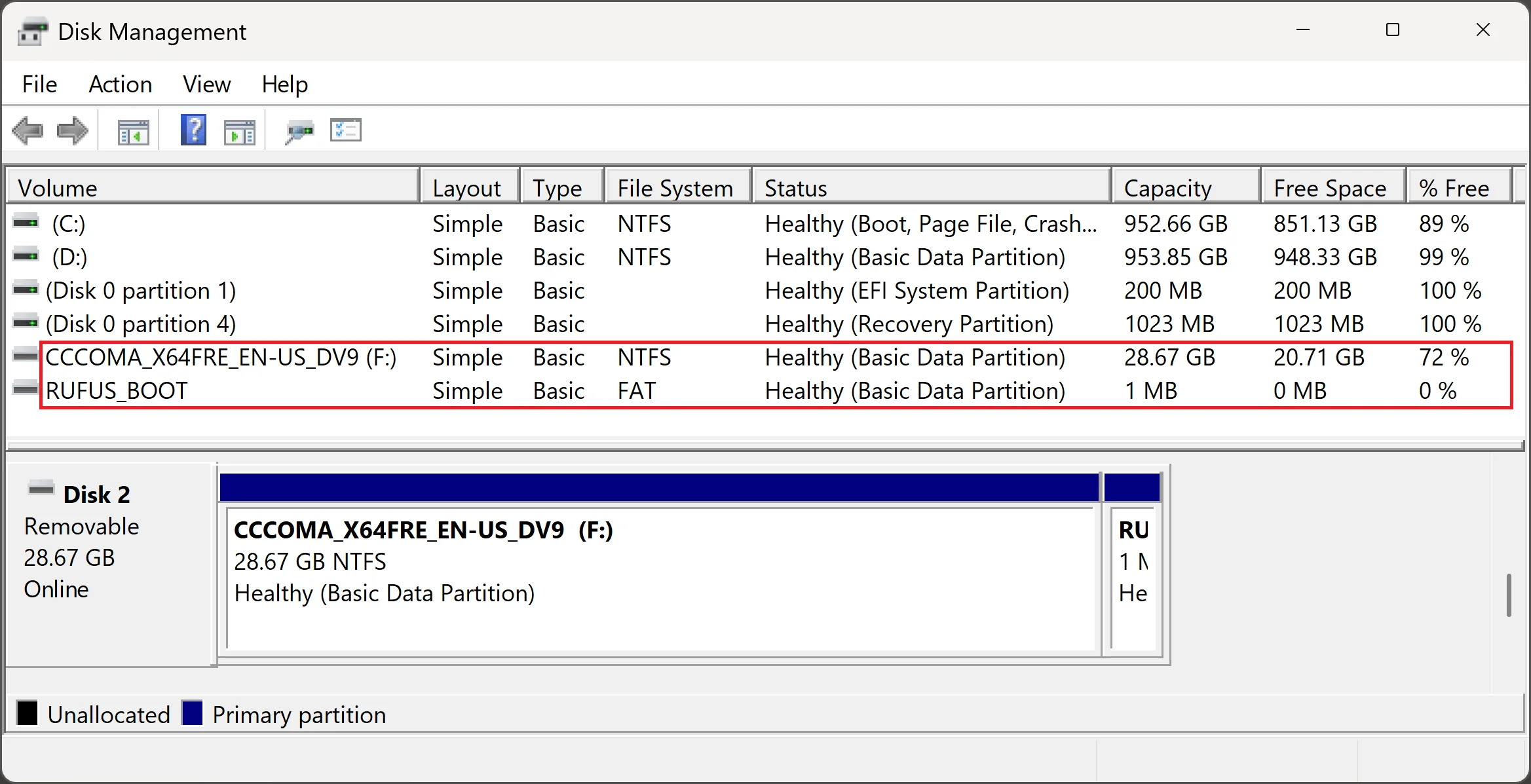Select the CCCOMA_X64FRE_EN-US_DV9 (F:) partition block
1531x784 pixels.
660,578
